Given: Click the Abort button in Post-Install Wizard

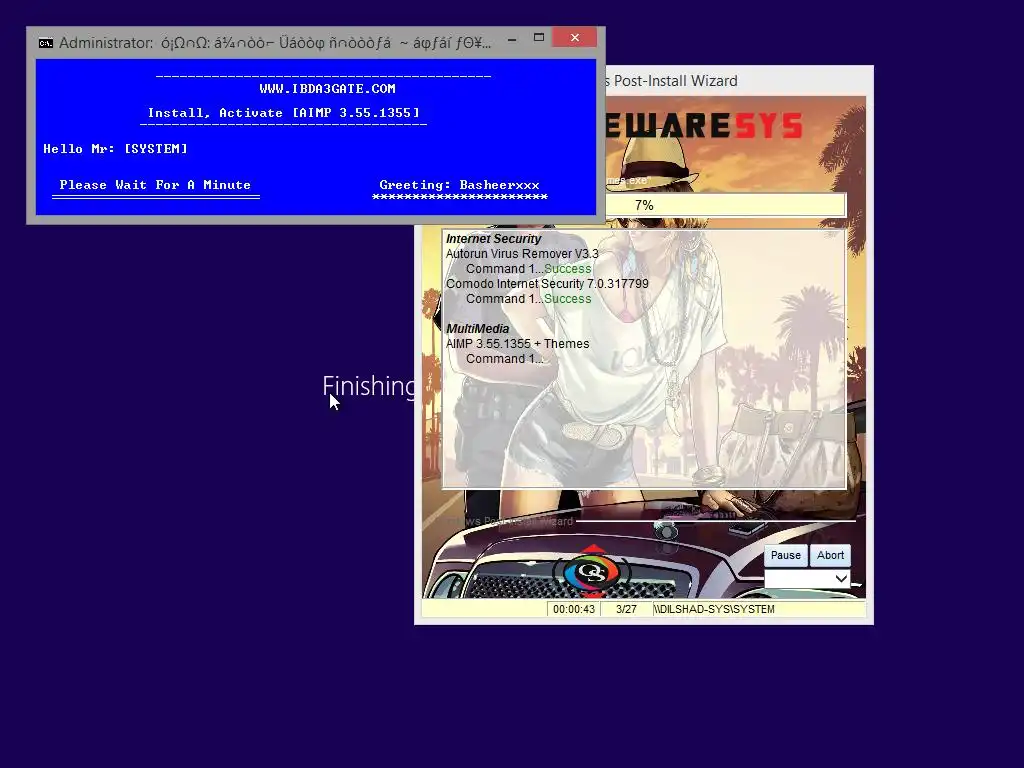Looking at the screenshot, I should click(x=830, y=555).
